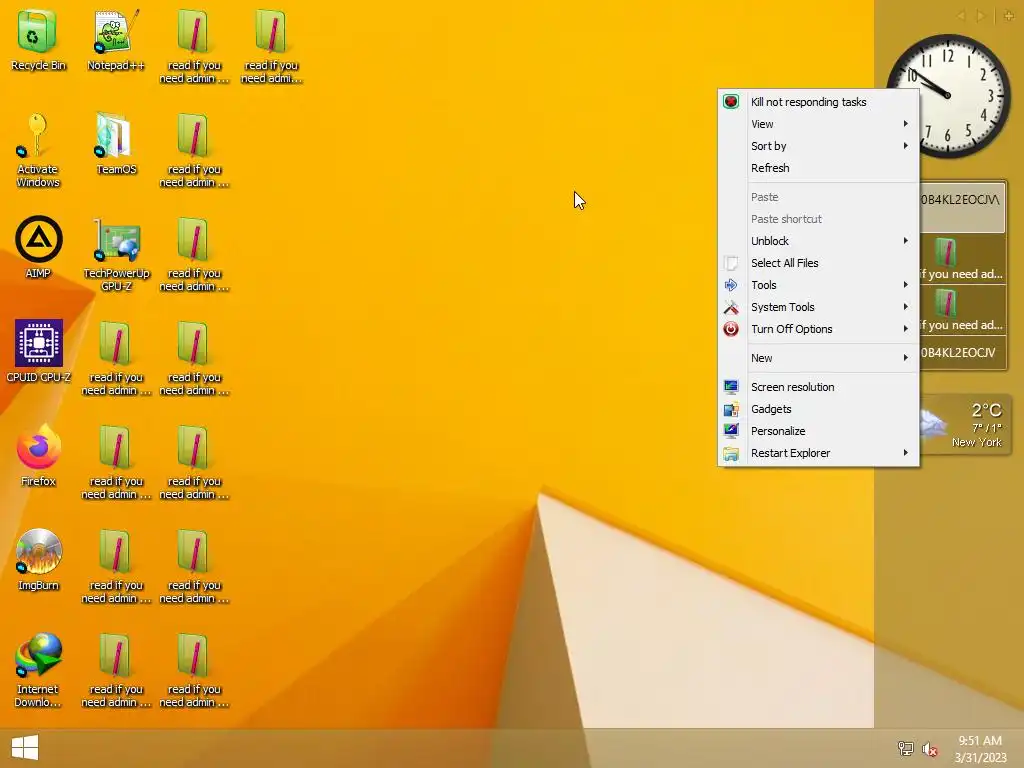Screen dimensions: 1024x768
Task: Click the taskbar date and time
Action: click(x=980, y=748)
